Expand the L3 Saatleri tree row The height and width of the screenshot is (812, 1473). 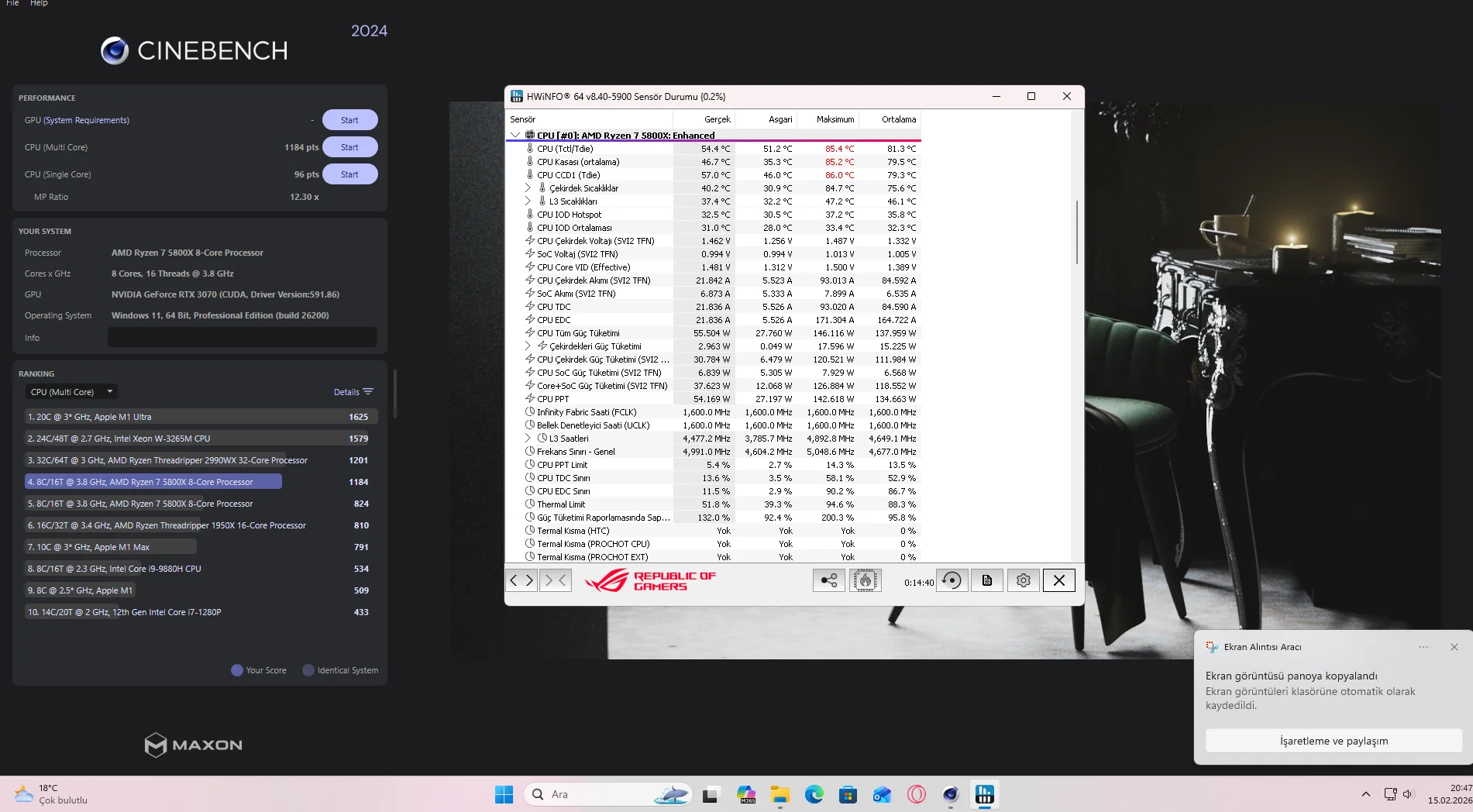pyautogui.click(x=528, y=439)
